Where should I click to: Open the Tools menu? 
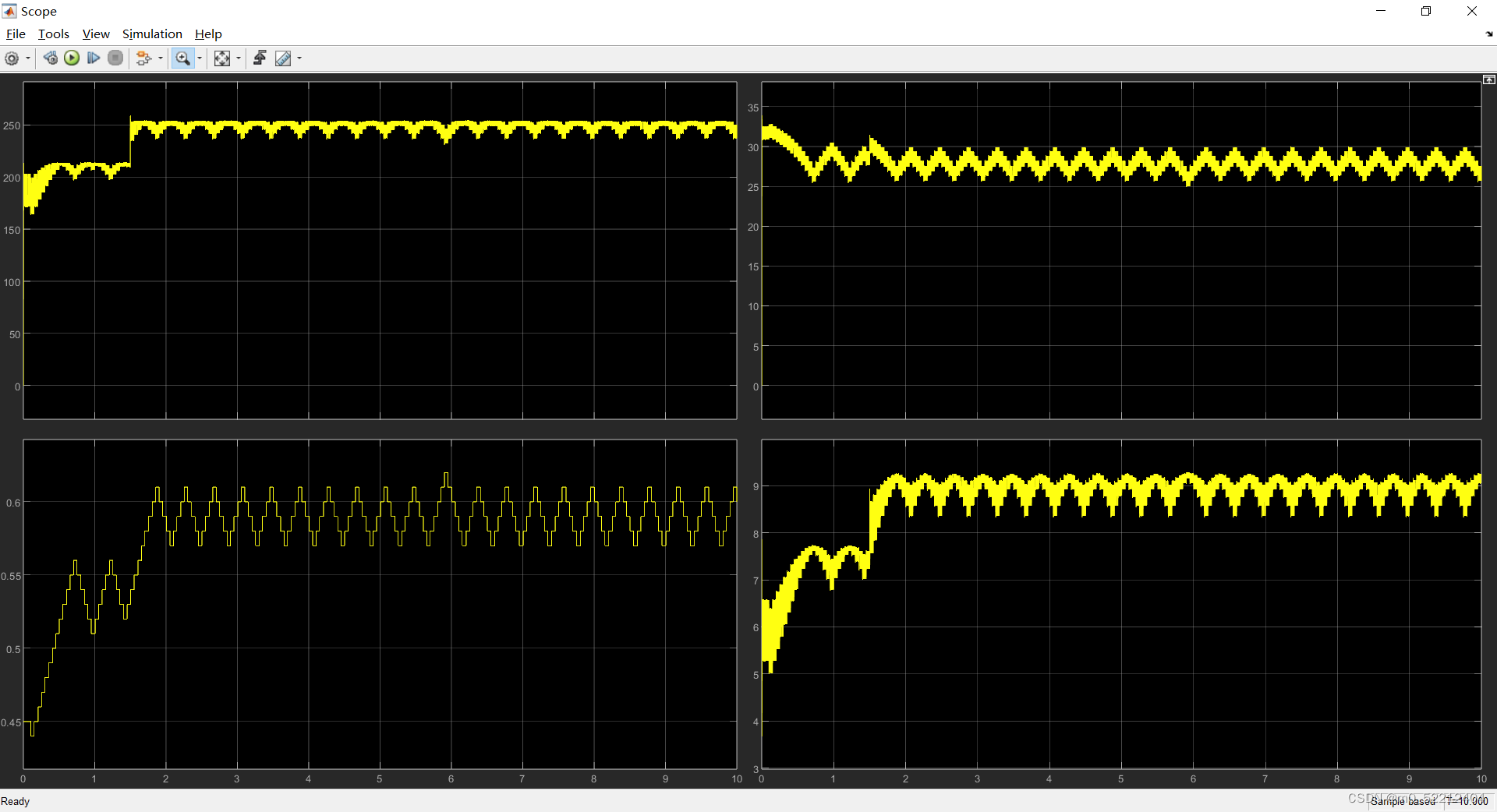[52, 34]
